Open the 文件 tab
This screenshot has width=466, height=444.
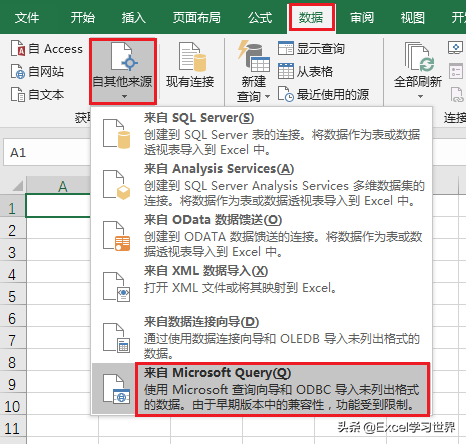(x=27, y=18)
